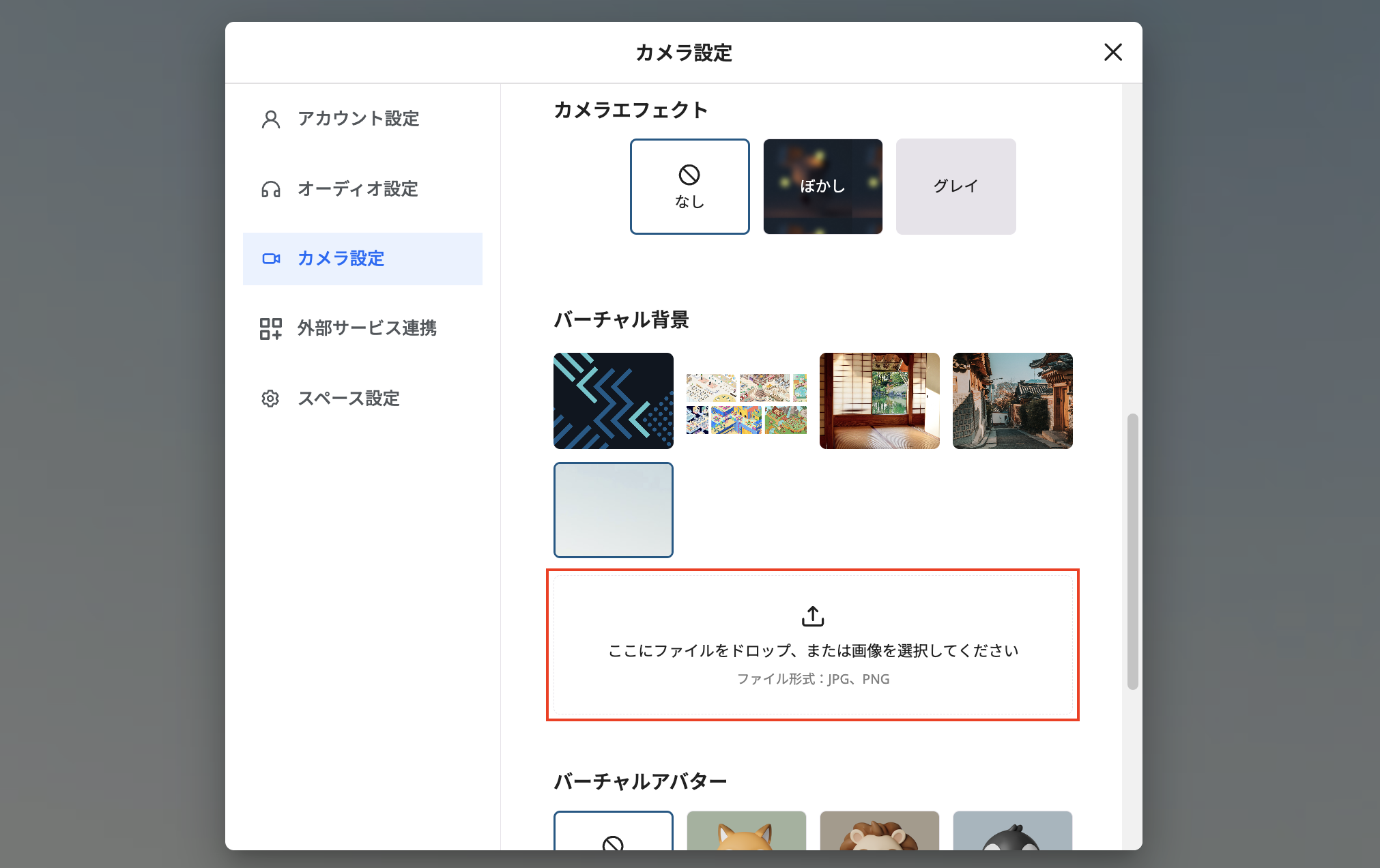The width and height of the screenshot is (1380, 868).
Task: Choose the Japanese room window background
Action: click(879, 401)
